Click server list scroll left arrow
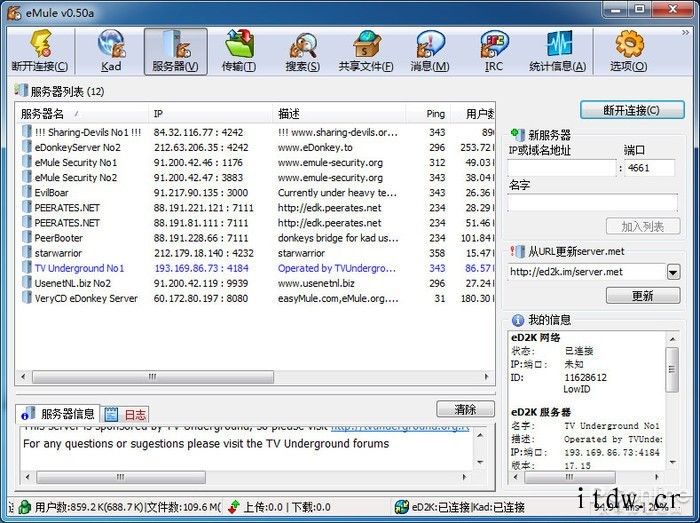Image resolution: width=700 pixels, height=523 pixels. click(24, 377)
